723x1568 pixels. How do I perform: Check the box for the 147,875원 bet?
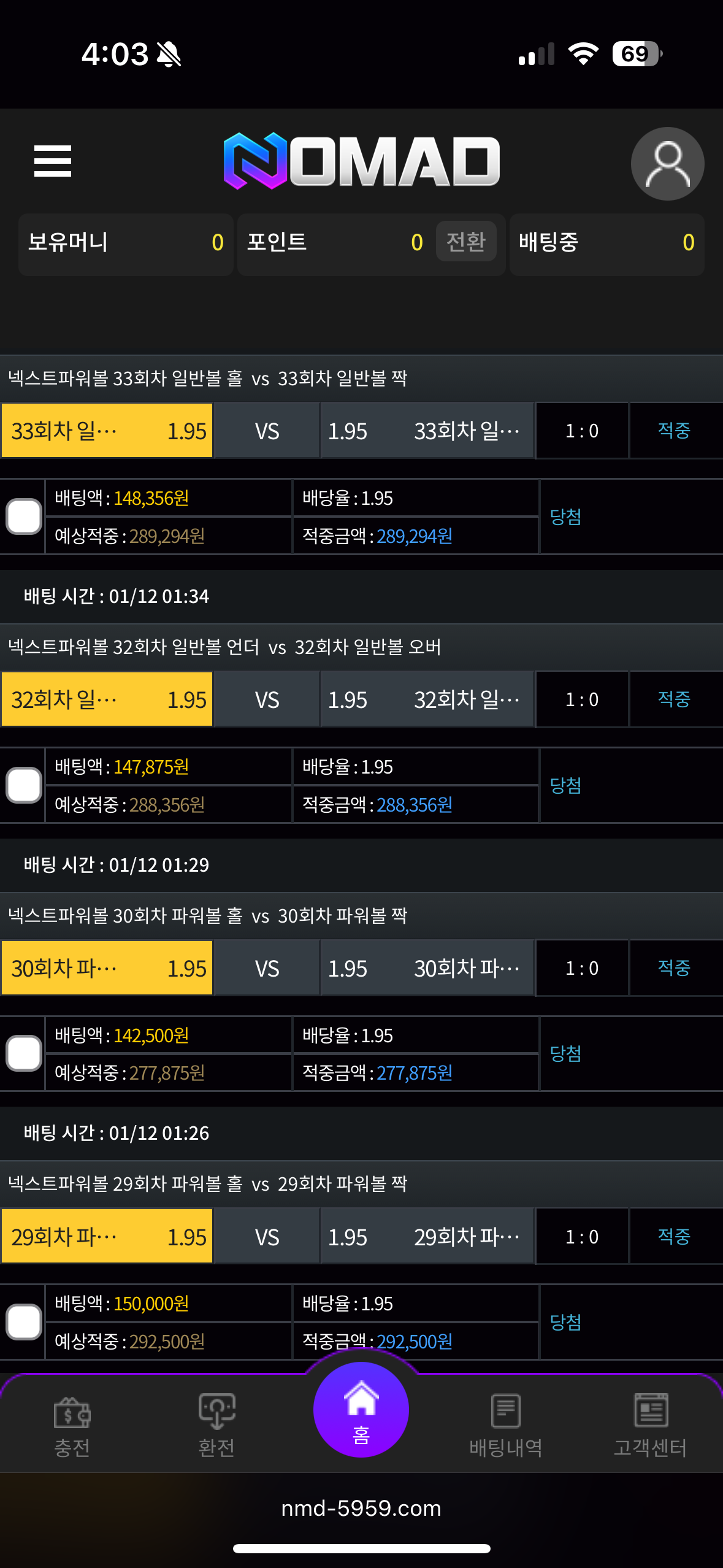[24, 785]
